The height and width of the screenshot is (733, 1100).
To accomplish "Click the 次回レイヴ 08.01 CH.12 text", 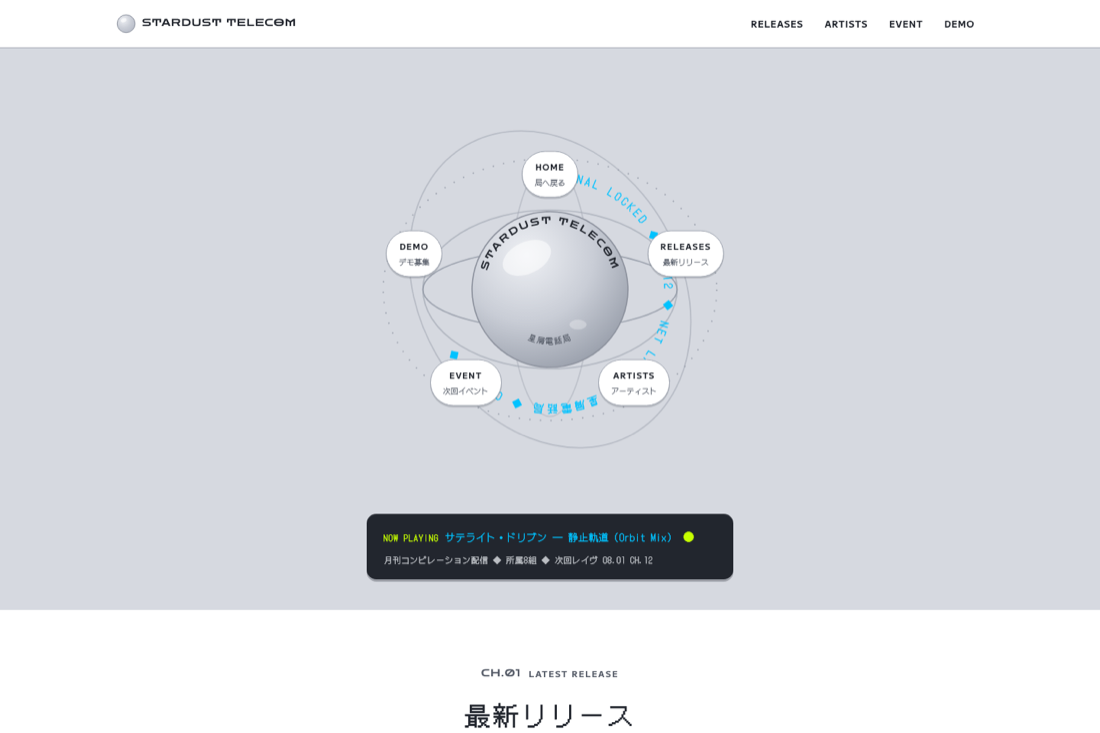I will (x=603, y=560).
